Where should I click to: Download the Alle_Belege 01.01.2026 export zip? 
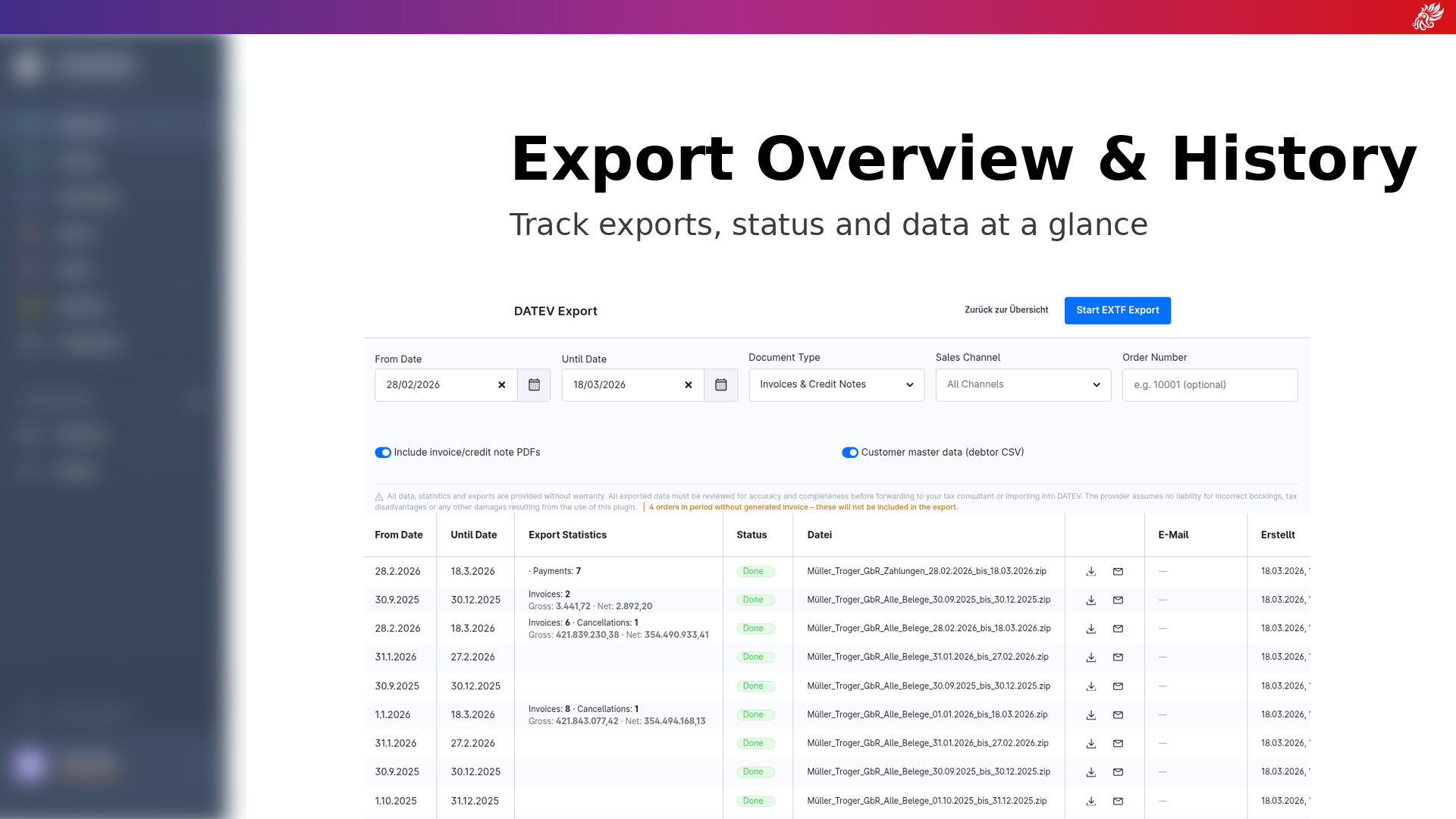pyautogui.click(x=1090, y=715)
